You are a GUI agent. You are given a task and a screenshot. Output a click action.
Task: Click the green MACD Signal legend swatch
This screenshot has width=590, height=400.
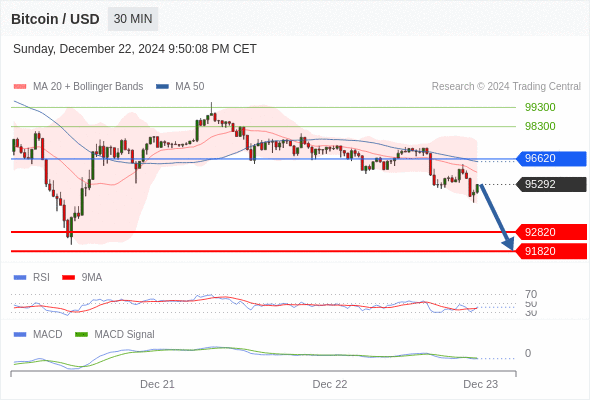point(81,334)
